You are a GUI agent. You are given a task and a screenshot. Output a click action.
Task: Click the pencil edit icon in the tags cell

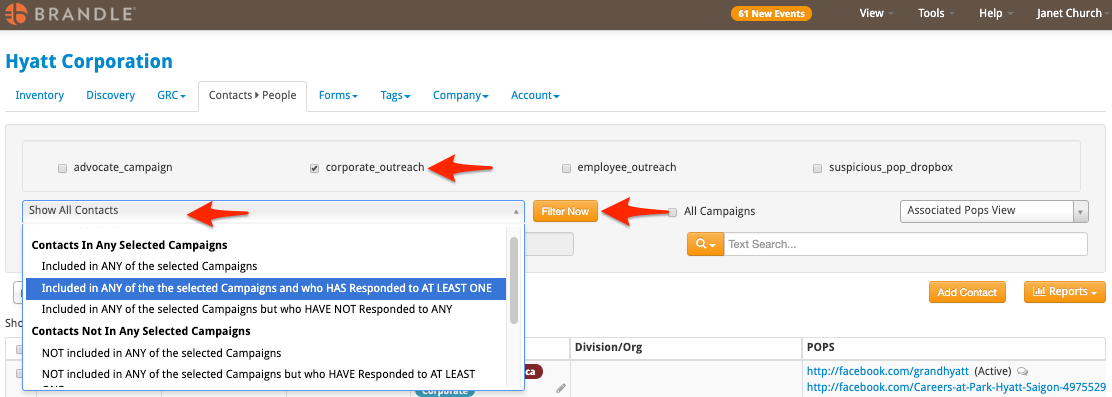coord(561,388)
